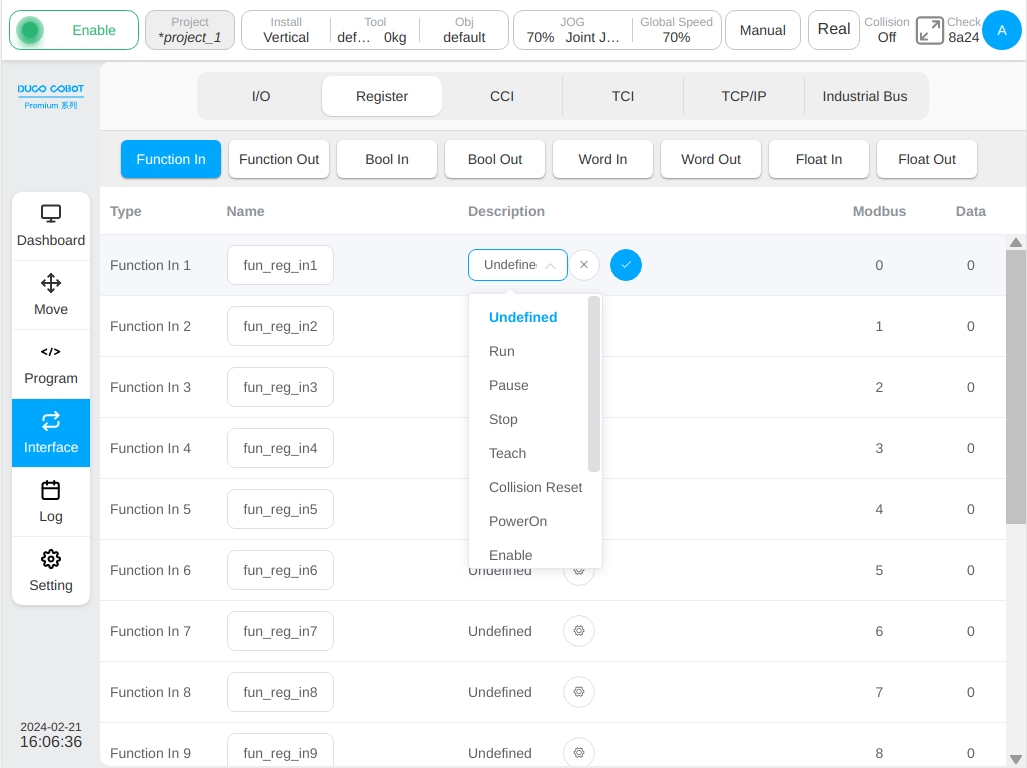Toggle Manual operation mode

click(x=762, y=30)
